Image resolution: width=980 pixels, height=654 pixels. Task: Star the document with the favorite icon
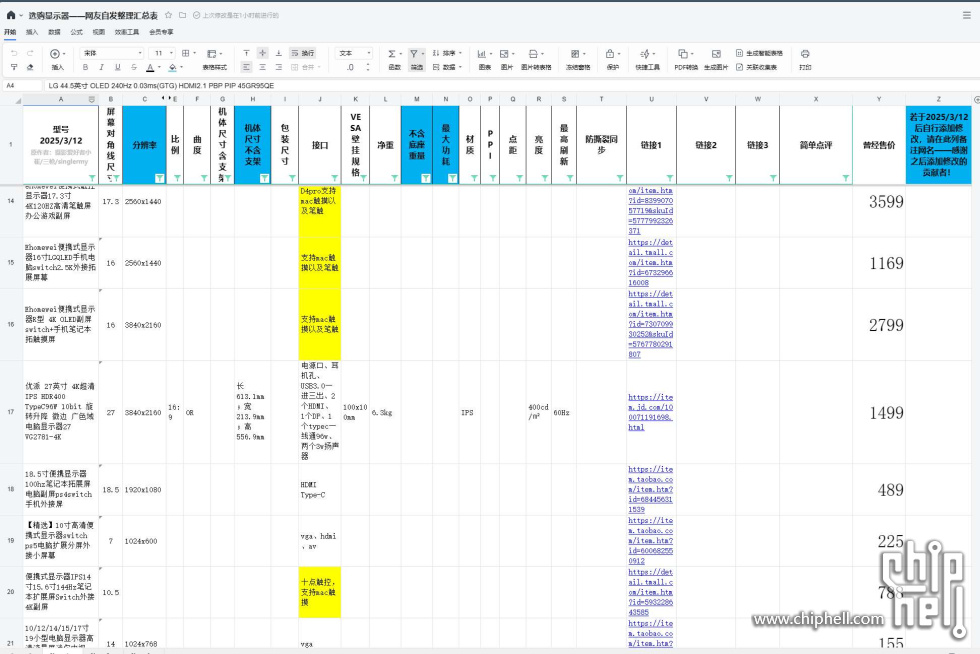tap(168, 15)
